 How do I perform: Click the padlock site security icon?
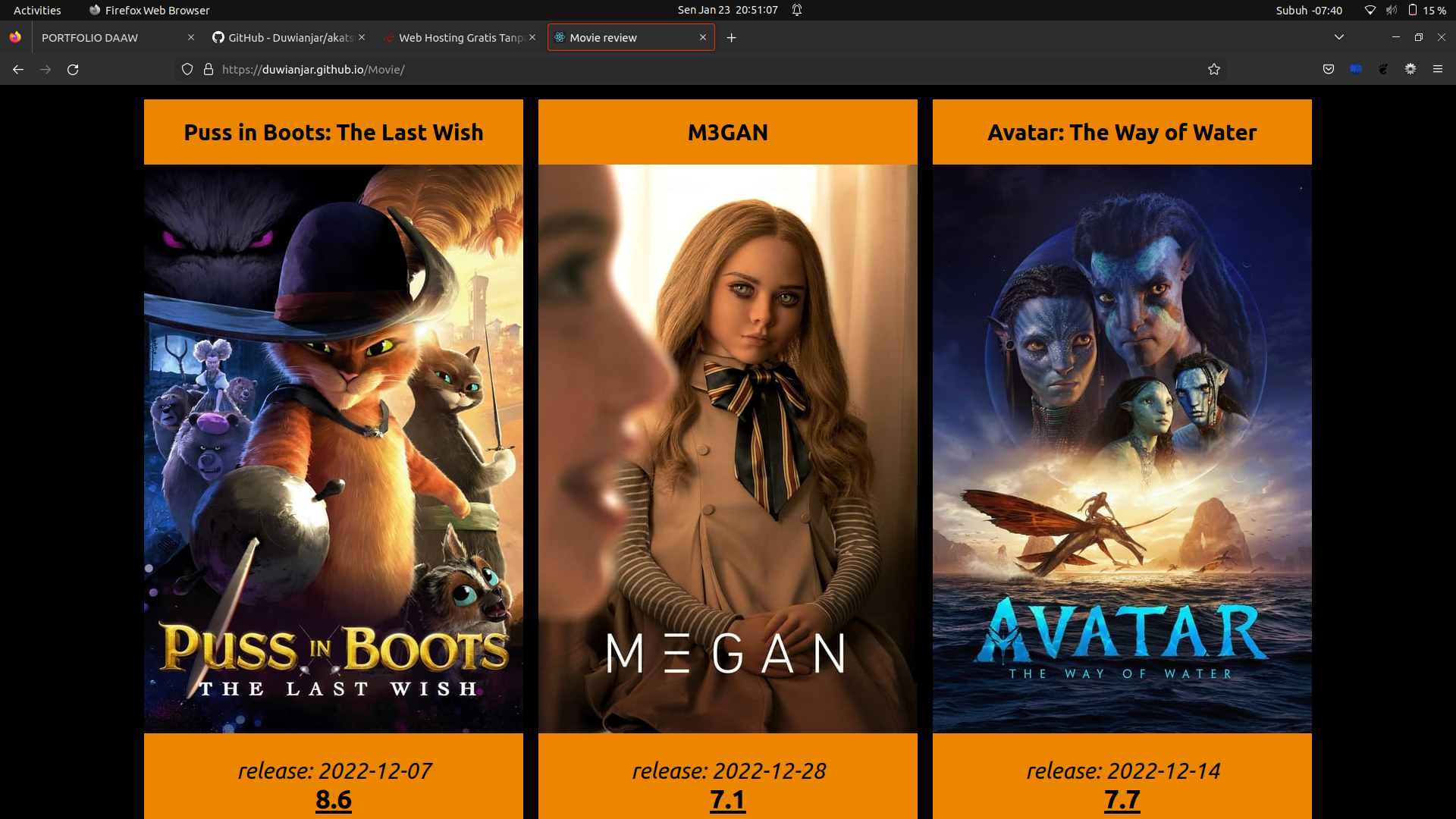click(209, 69)
